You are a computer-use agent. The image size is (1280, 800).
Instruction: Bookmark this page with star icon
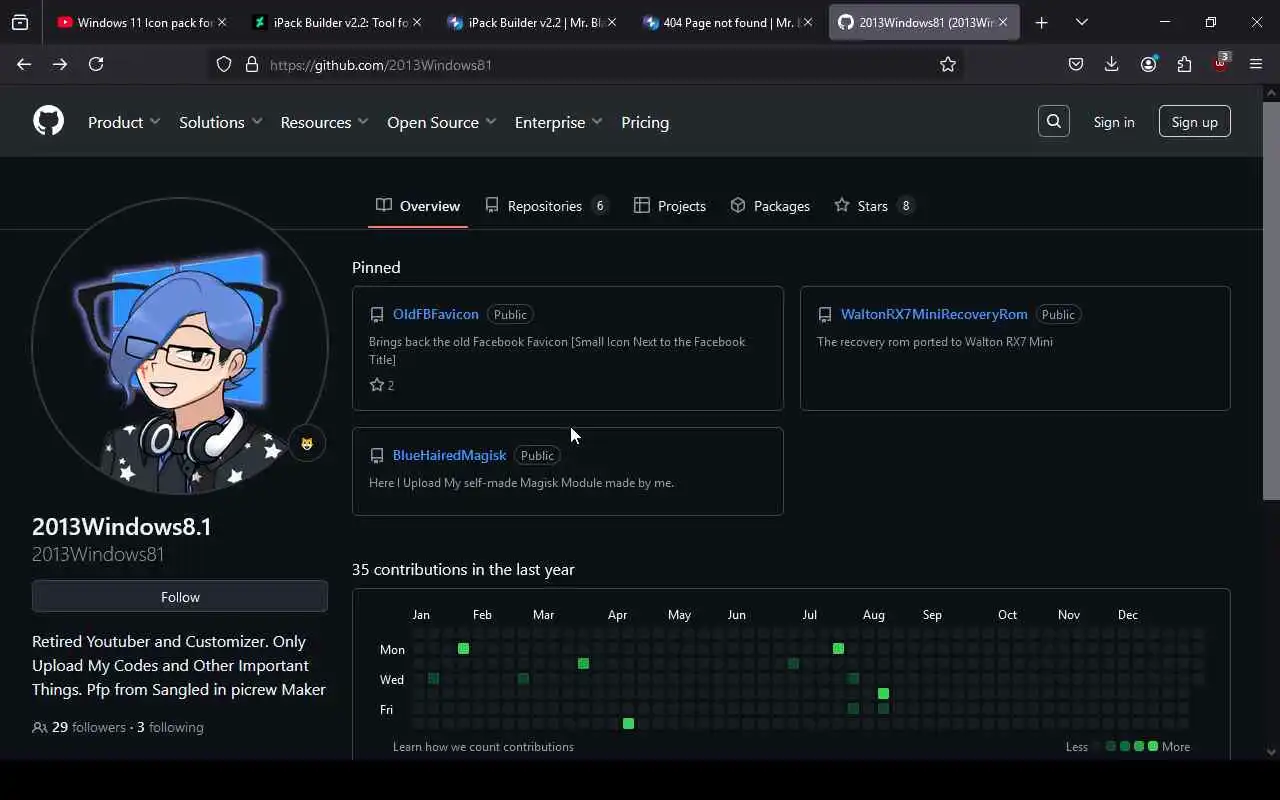pyautogui.click(x=948, y=64)
